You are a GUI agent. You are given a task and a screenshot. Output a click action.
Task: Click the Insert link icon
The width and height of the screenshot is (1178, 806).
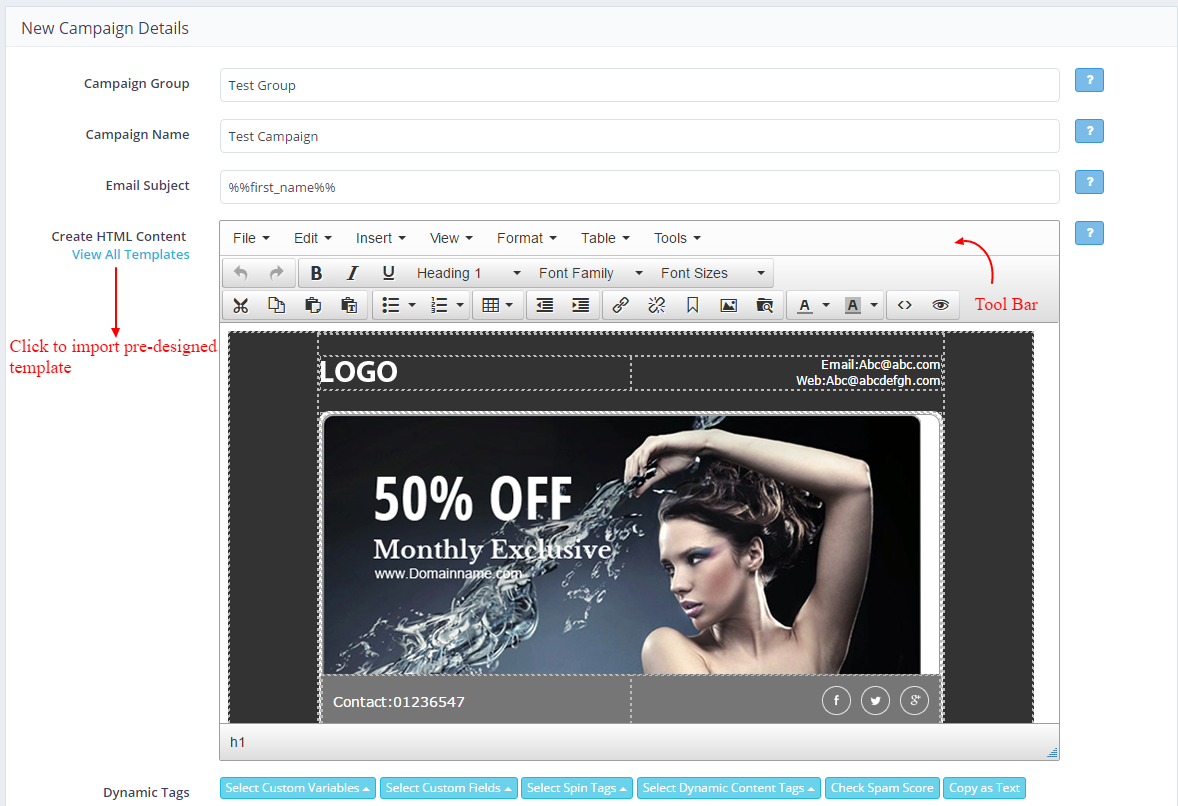click(x=620, y=306)
